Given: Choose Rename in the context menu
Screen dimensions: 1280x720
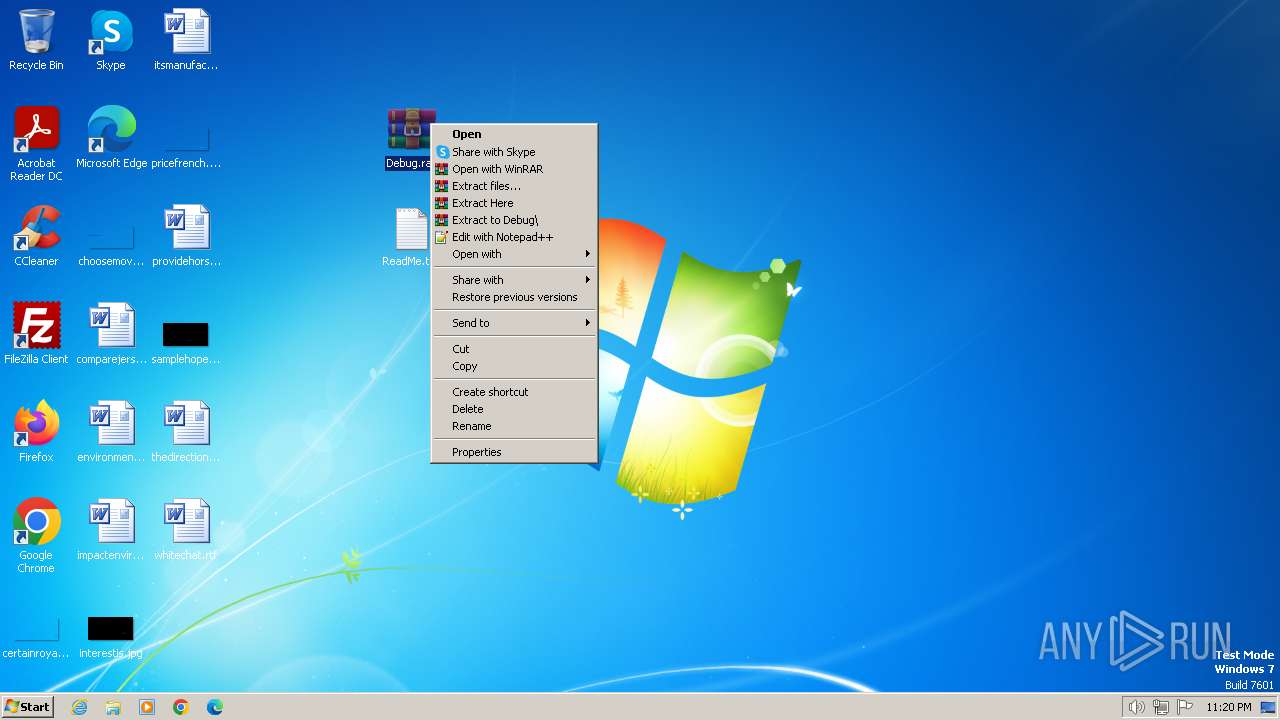Looking at the screenshot, I should (x=514, y=426).
